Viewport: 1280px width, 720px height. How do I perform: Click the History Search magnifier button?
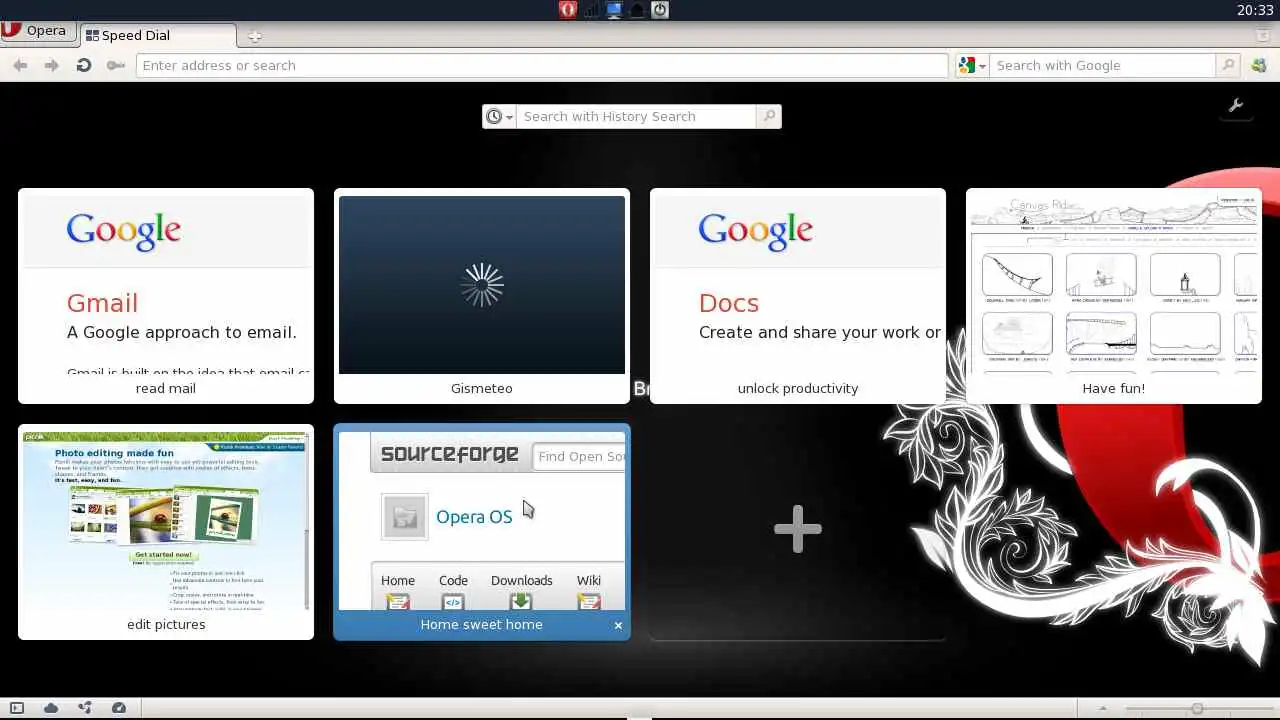768,116
